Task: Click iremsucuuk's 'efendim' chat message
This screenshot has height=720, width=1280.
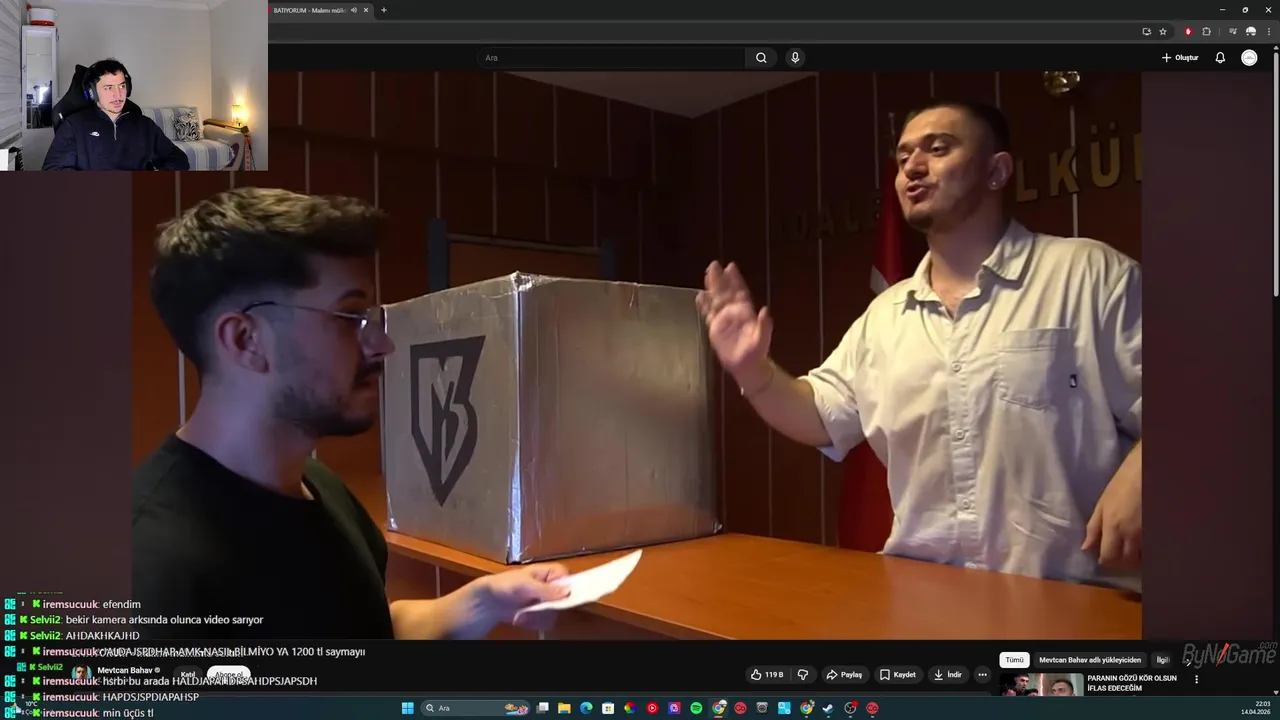Action: [x=121, y=604]
